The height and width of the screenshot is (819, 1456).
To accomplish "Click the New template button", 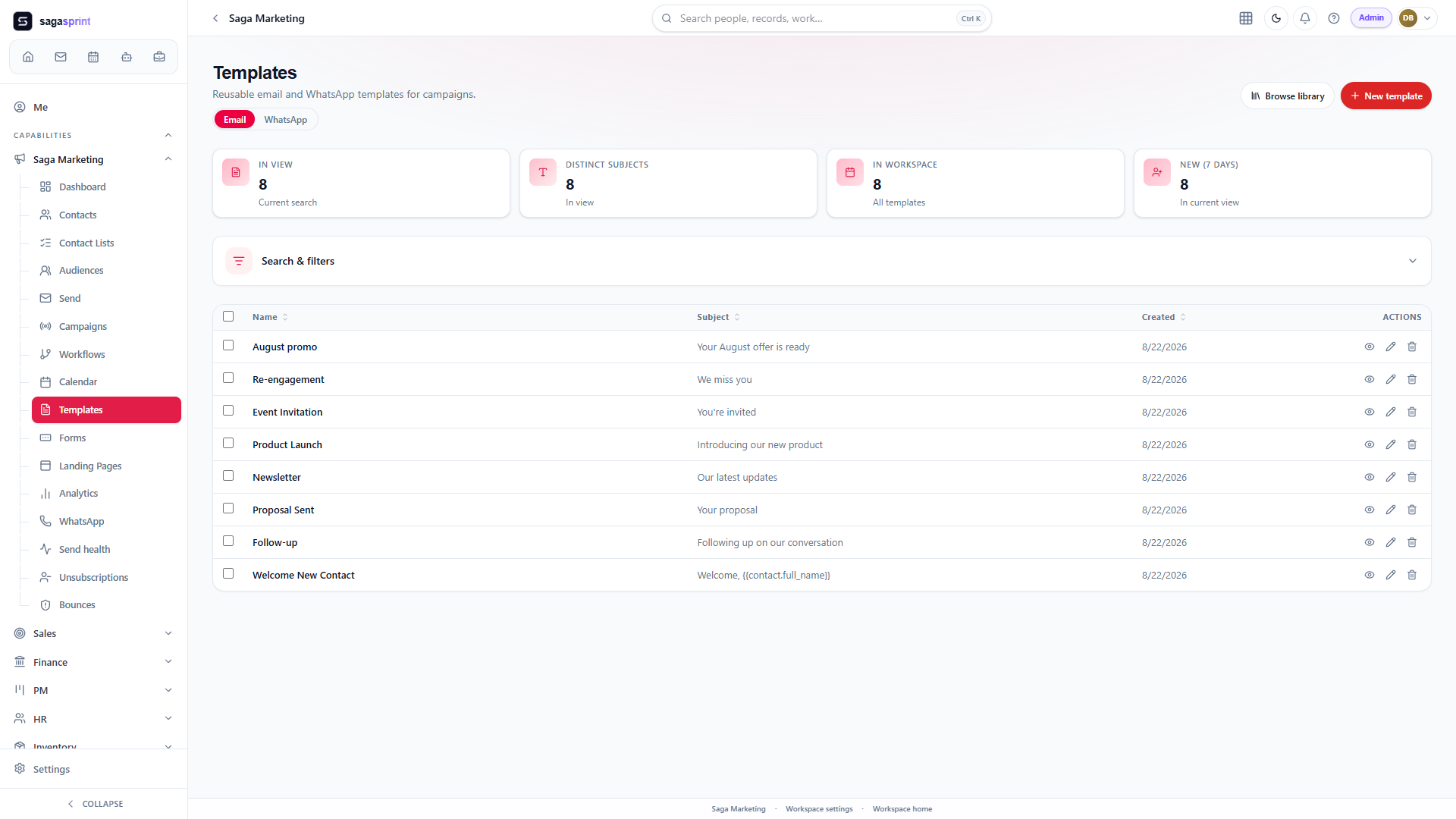I will pos(1385,96).
